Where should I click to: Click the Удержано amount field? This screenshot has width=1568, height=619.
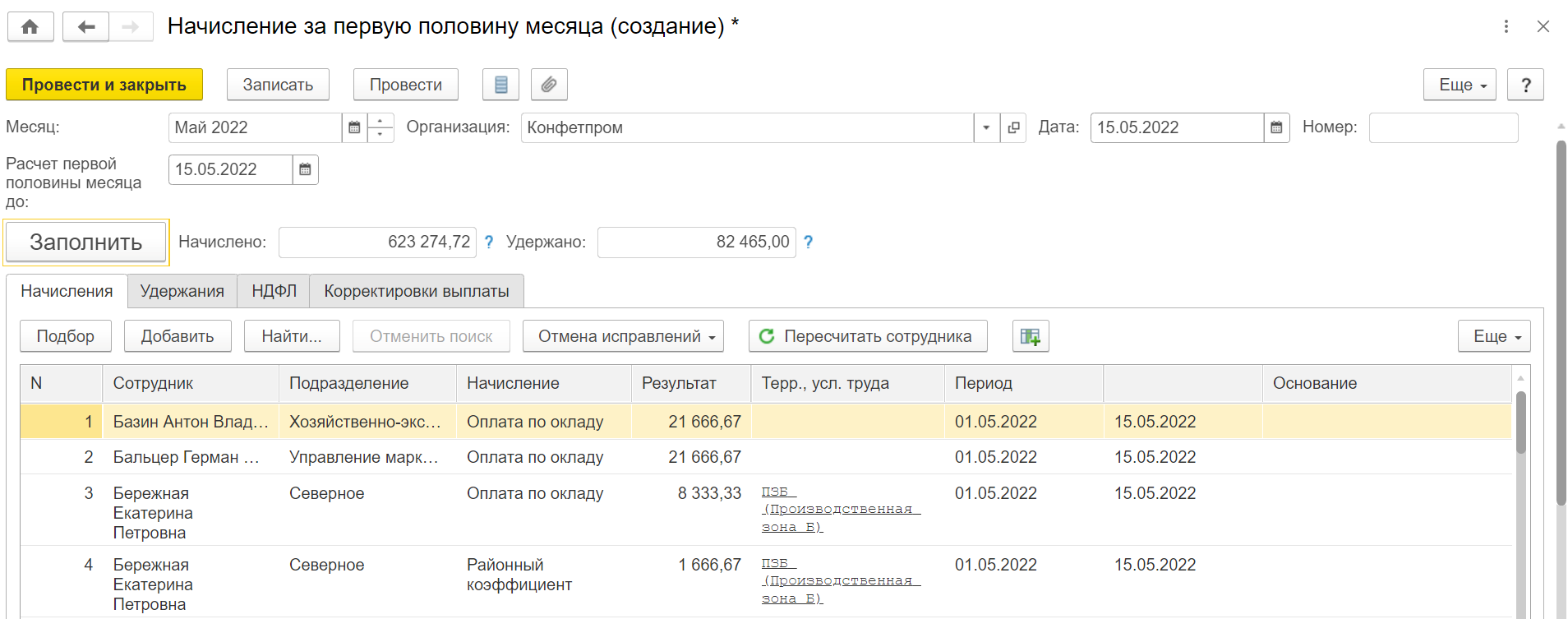(697, 243)
